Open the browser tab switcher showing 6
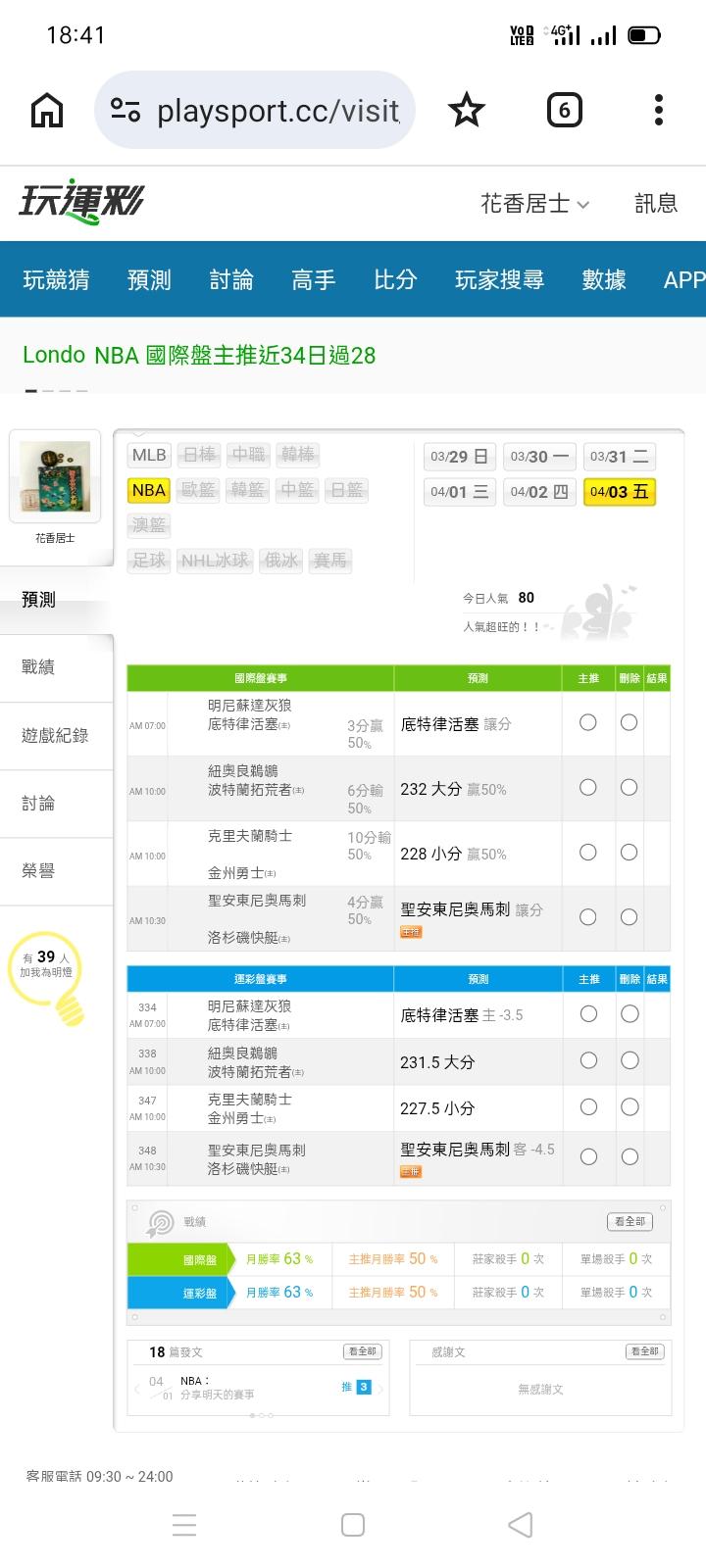706x1568 pixels. pos(564,111)
